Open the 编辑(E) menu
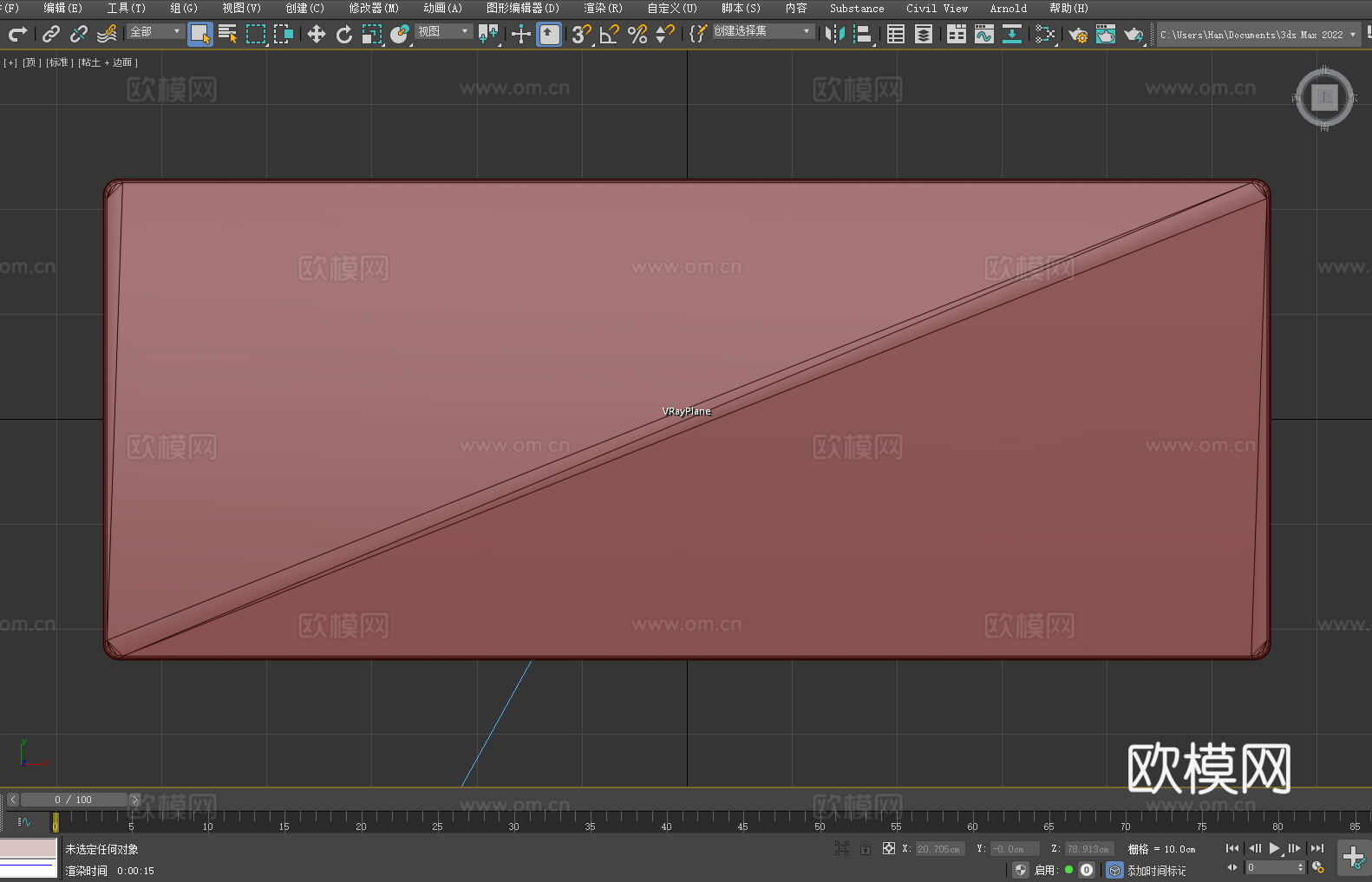 pyautogui.click(x=62, y=8)
